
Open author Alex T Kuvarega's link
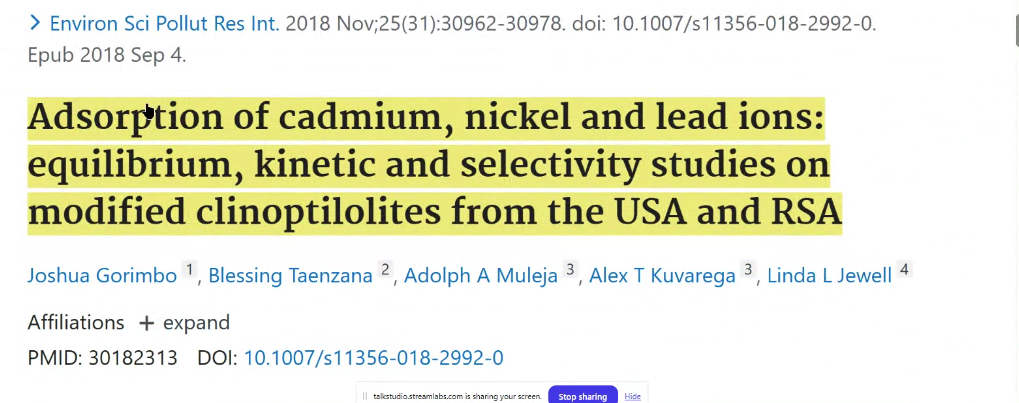(662, 276)
